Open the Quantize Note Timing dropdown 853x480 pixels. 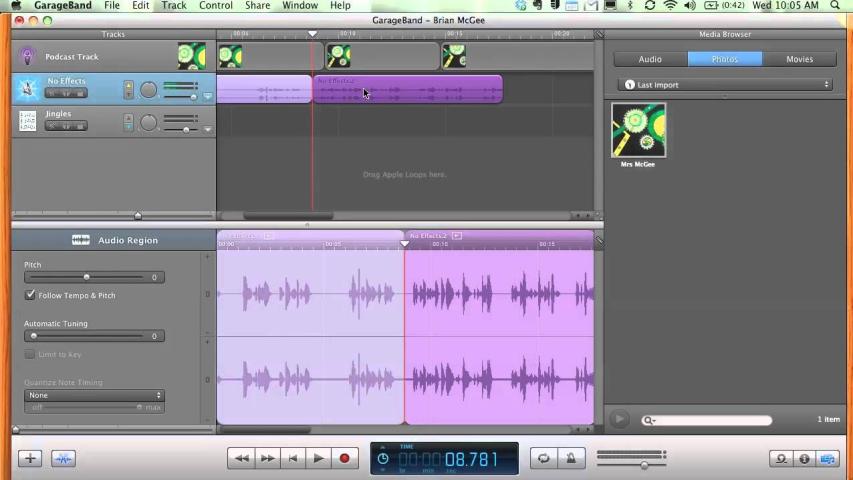click(94, 395)
